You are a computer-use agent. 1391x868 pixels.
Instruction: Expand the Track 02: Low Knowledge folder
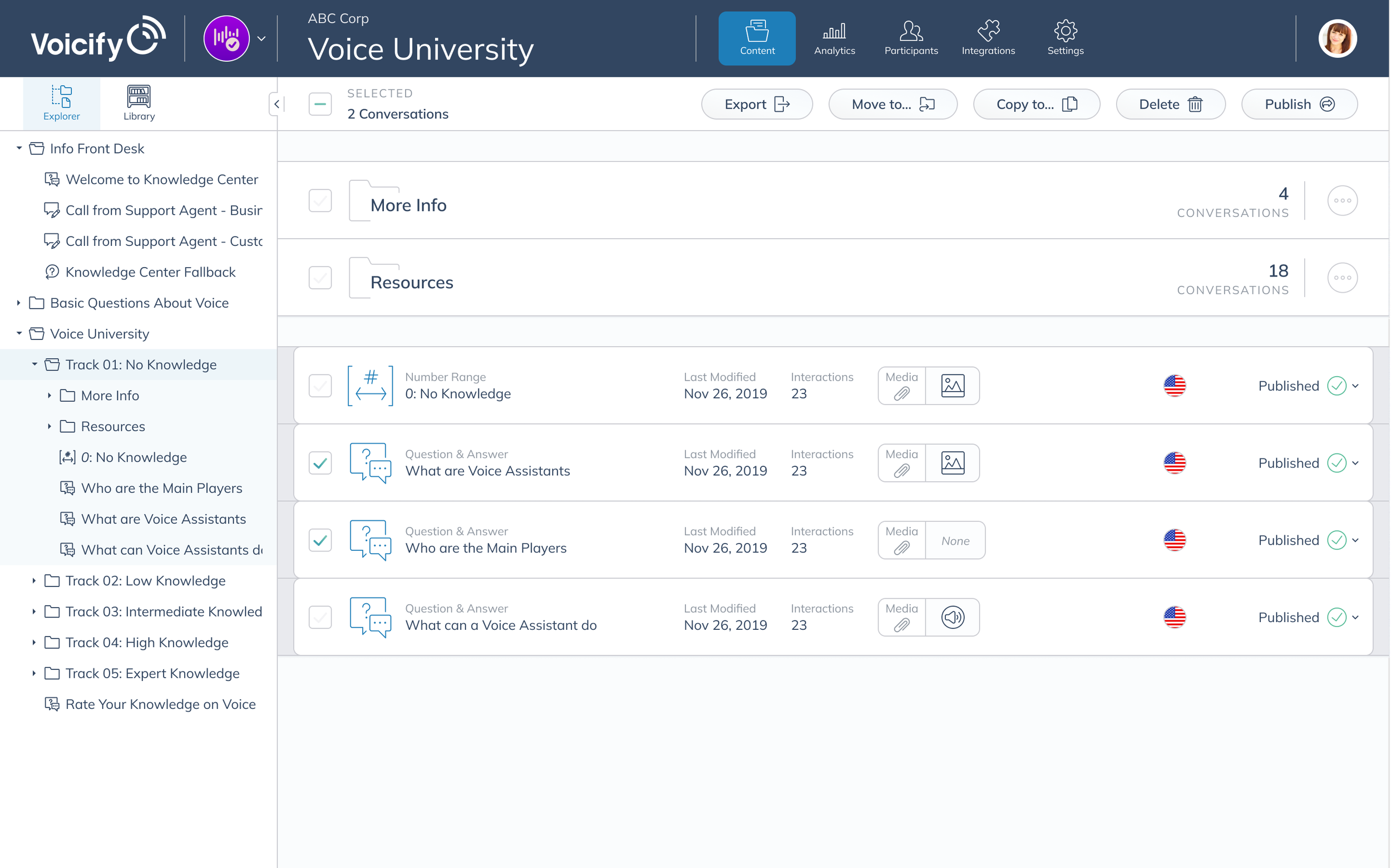coord(34,580)
